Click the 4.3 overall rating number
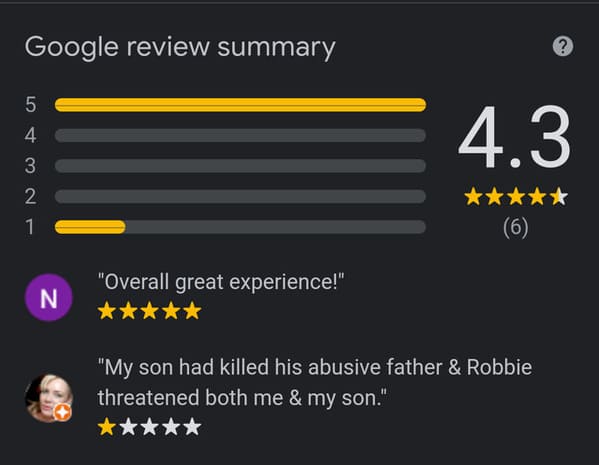599x465 pixels. click(515, 137)
